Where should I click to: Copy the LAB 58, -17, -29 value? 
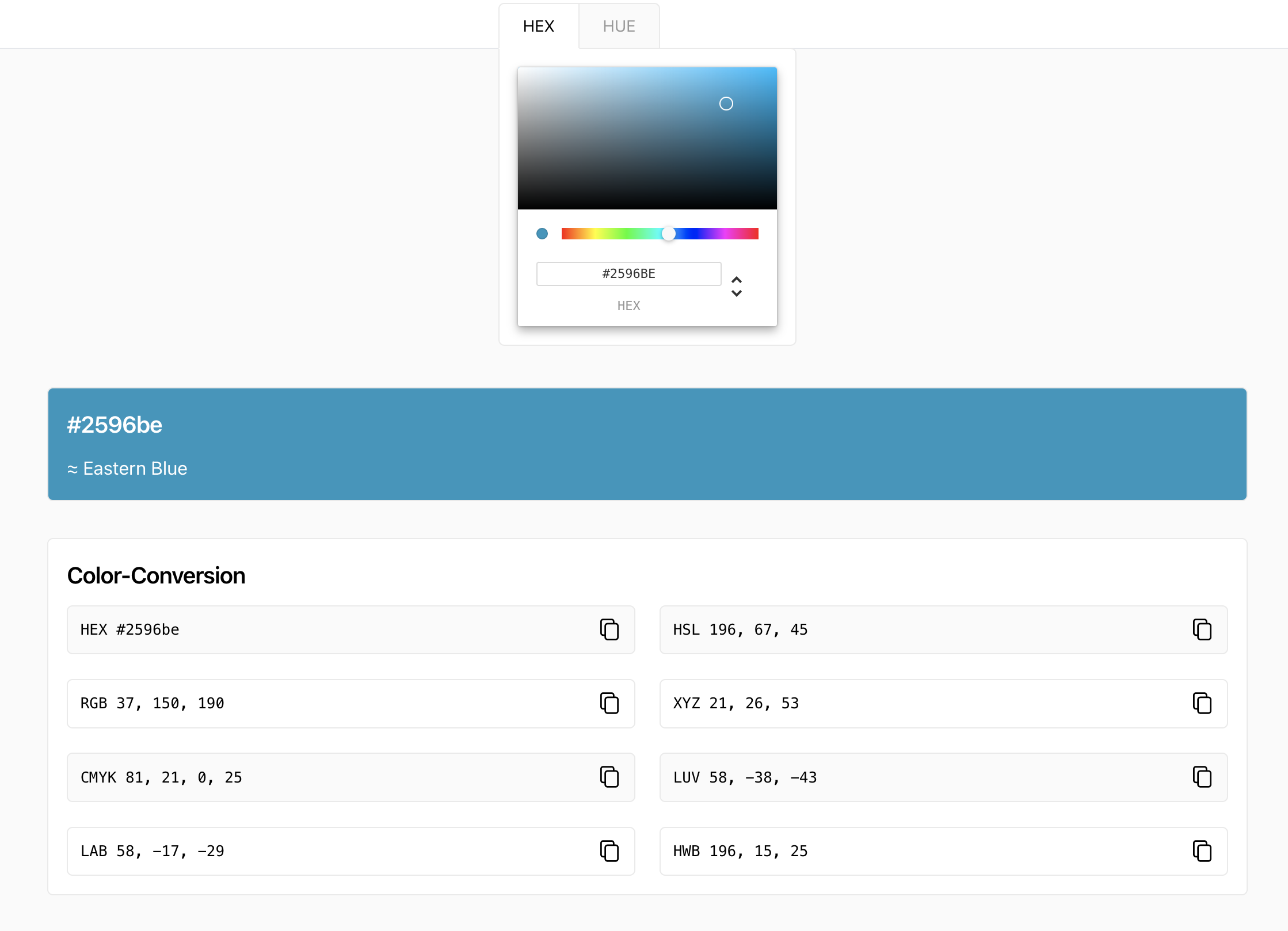pyautogui.click(x=611, y=851)
